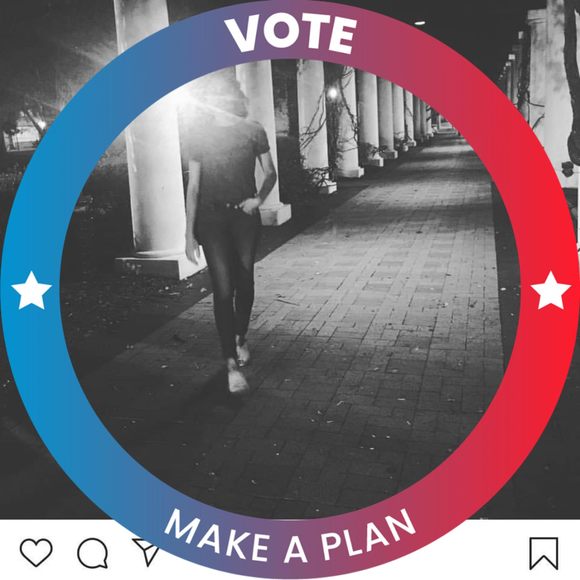Image resolution: width=580 pixels, height=580 pixels.
Task: Save the post with the bookmark icon
Action: [x=544, y=553]
